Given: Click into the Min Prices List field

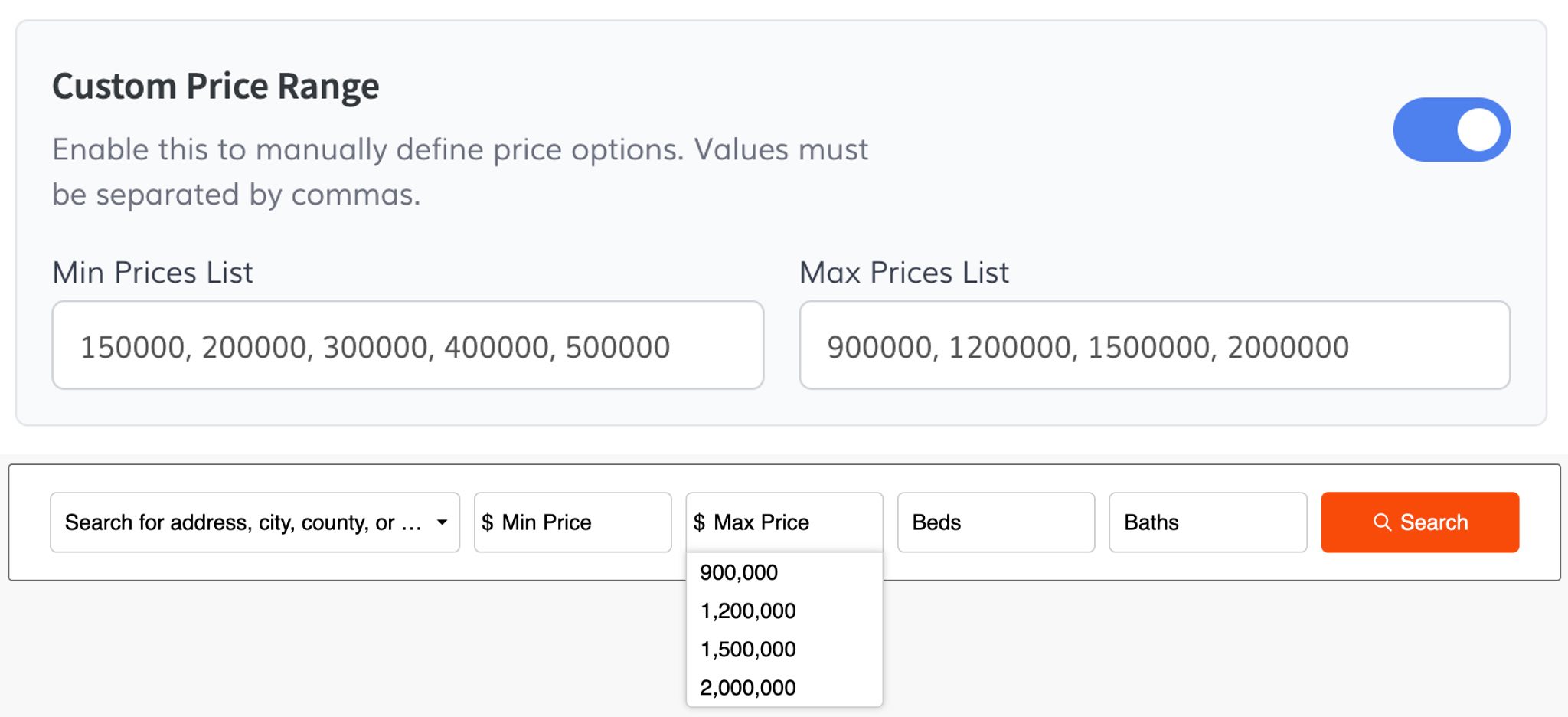Looking at the screenshot, I should [x=407, y=345].
